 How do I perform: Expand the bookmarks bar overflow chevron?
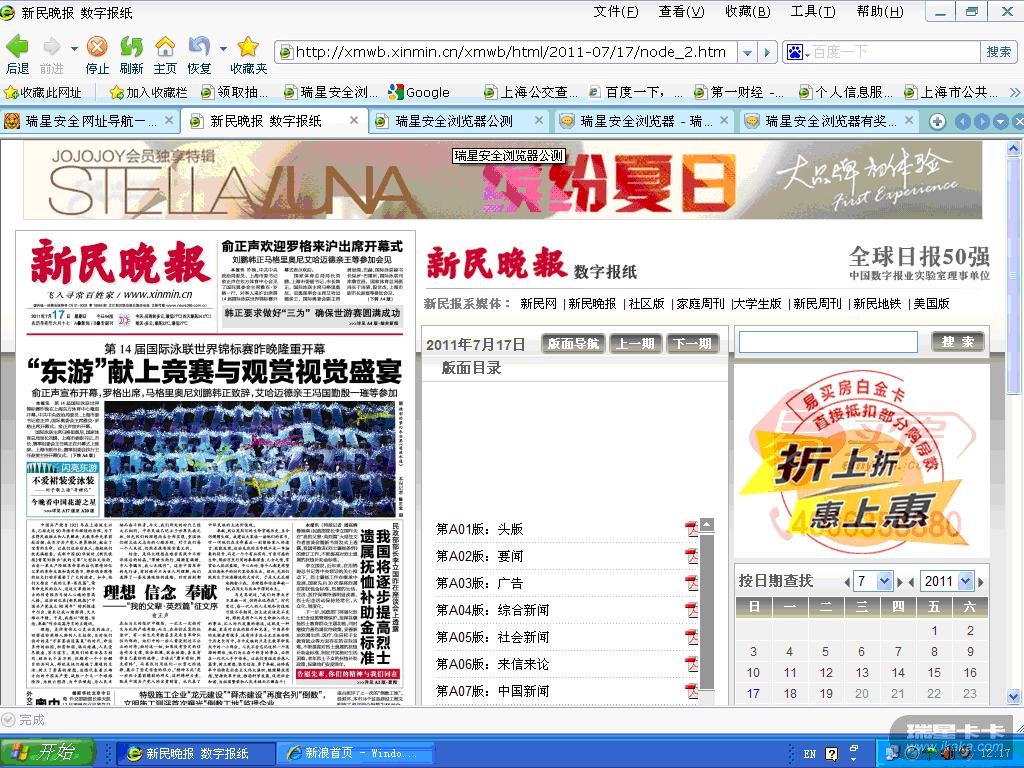pos(1015,93)
